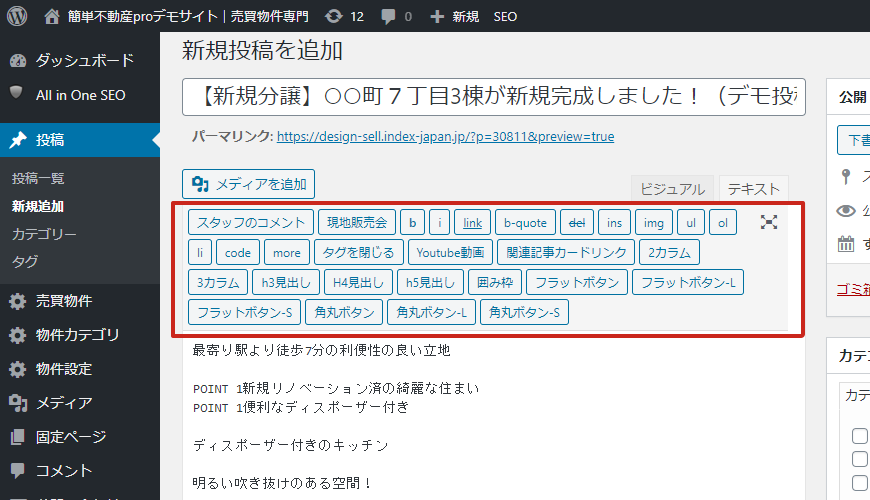
Task: Click the メディアを追加 button
Action: 249,184
